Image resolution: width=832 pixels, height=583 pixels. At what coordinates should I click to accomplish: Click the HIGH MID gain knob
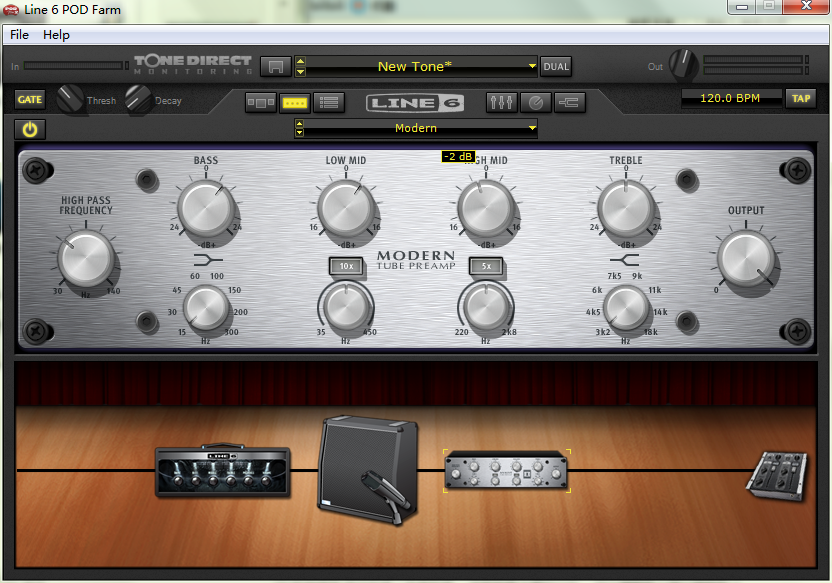[486, 208]
